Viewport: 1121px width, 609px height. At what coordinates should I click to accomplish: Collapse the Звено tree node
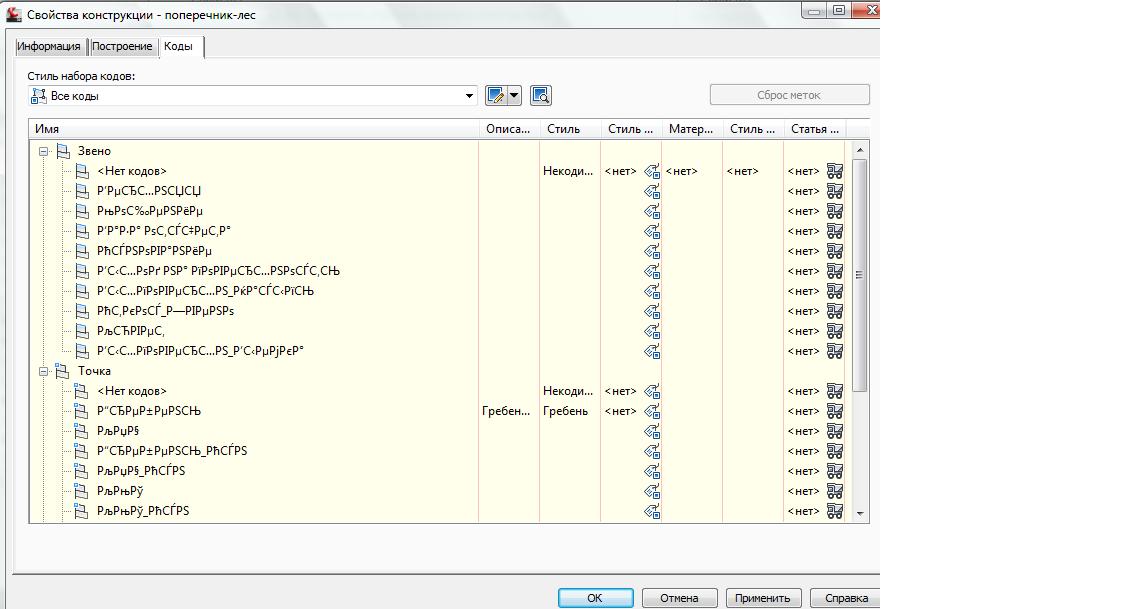44,152
